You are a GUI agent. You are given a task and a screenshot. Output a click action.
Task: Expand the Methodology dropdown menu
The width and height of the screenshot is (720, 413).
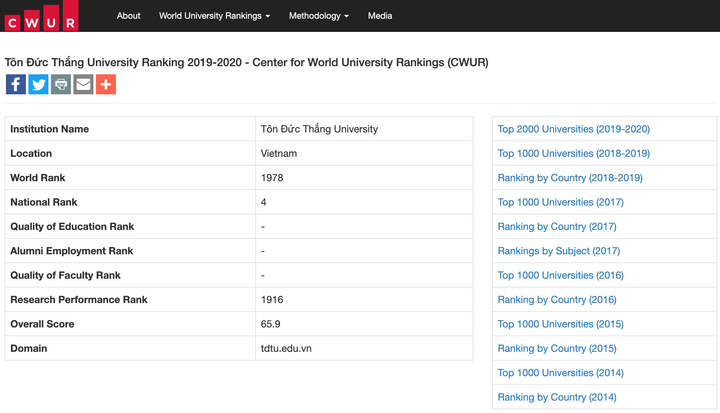click(318, 16)
